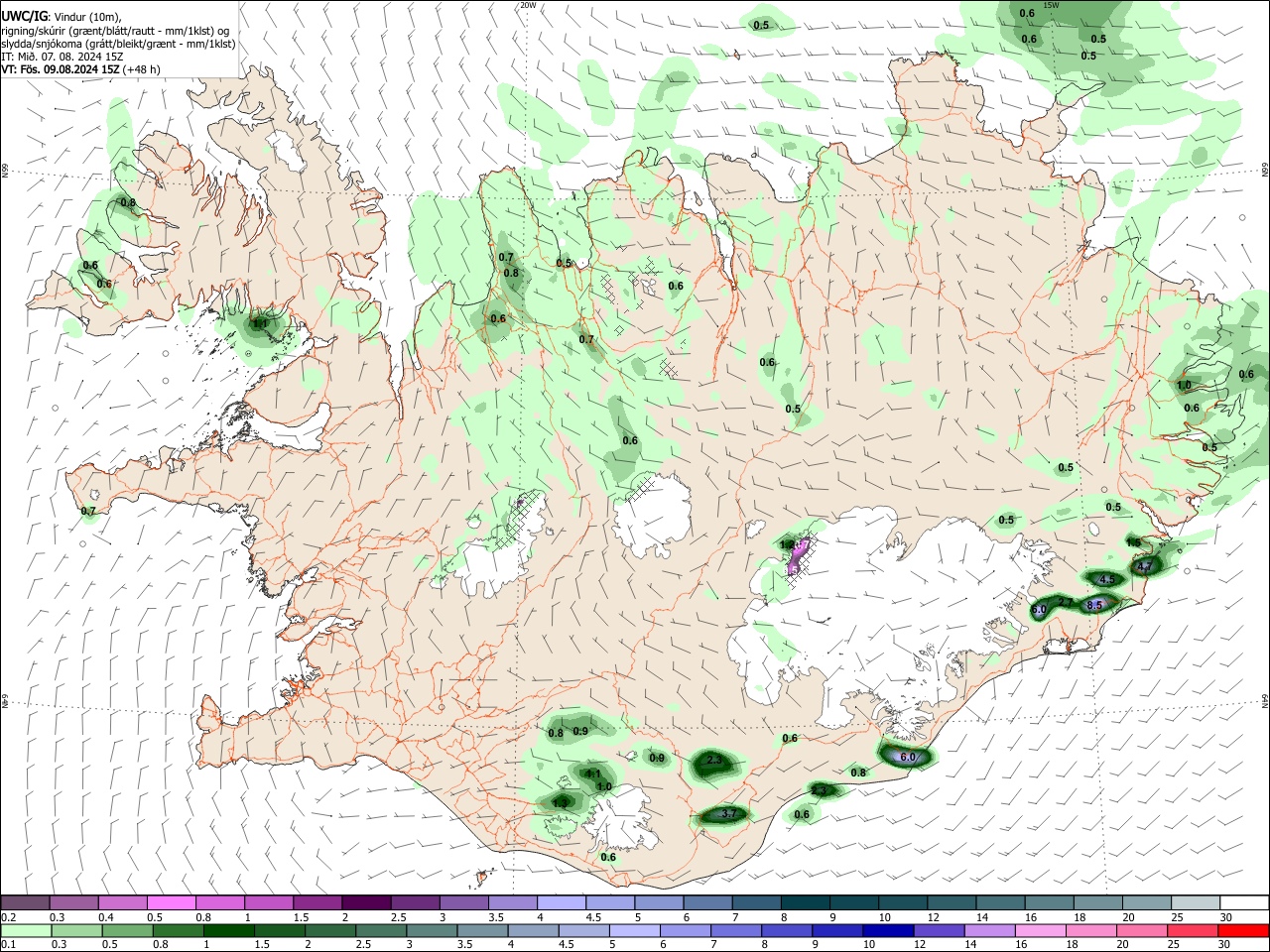Click the 'VT: Fös. 09.08.2024 15Z (+48 h)' line

click(80, 69)
